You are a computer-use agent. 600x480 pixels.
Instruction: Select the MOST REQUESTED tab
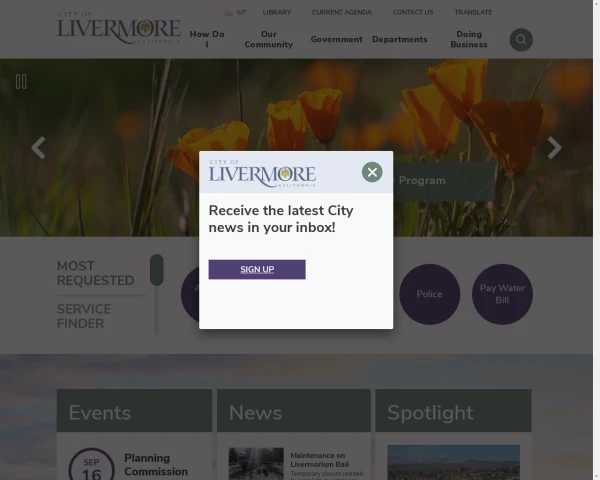(x=95, y=273)
